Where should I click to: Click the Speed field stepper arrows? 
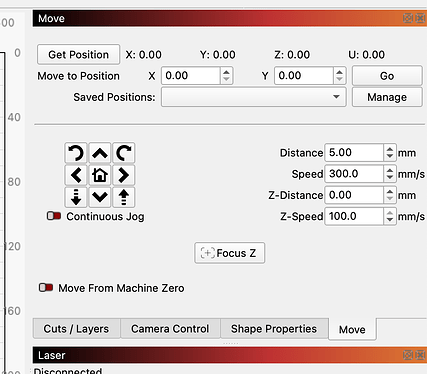click(390, 174)
